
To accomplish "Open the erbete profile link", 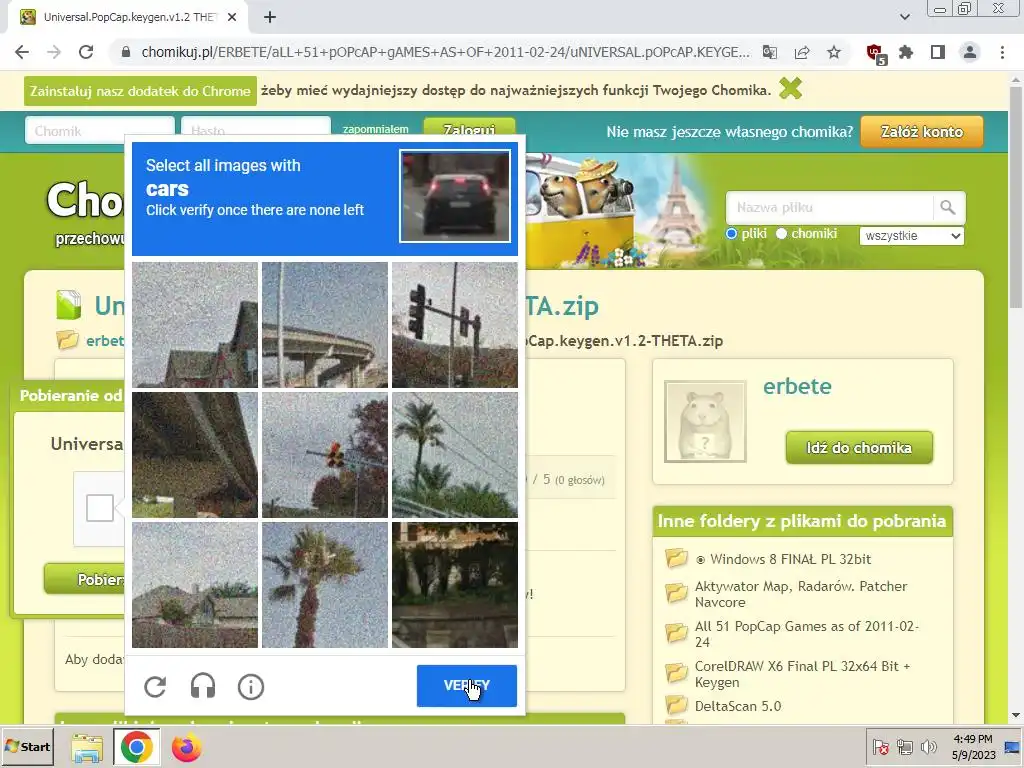I will 797,386.
